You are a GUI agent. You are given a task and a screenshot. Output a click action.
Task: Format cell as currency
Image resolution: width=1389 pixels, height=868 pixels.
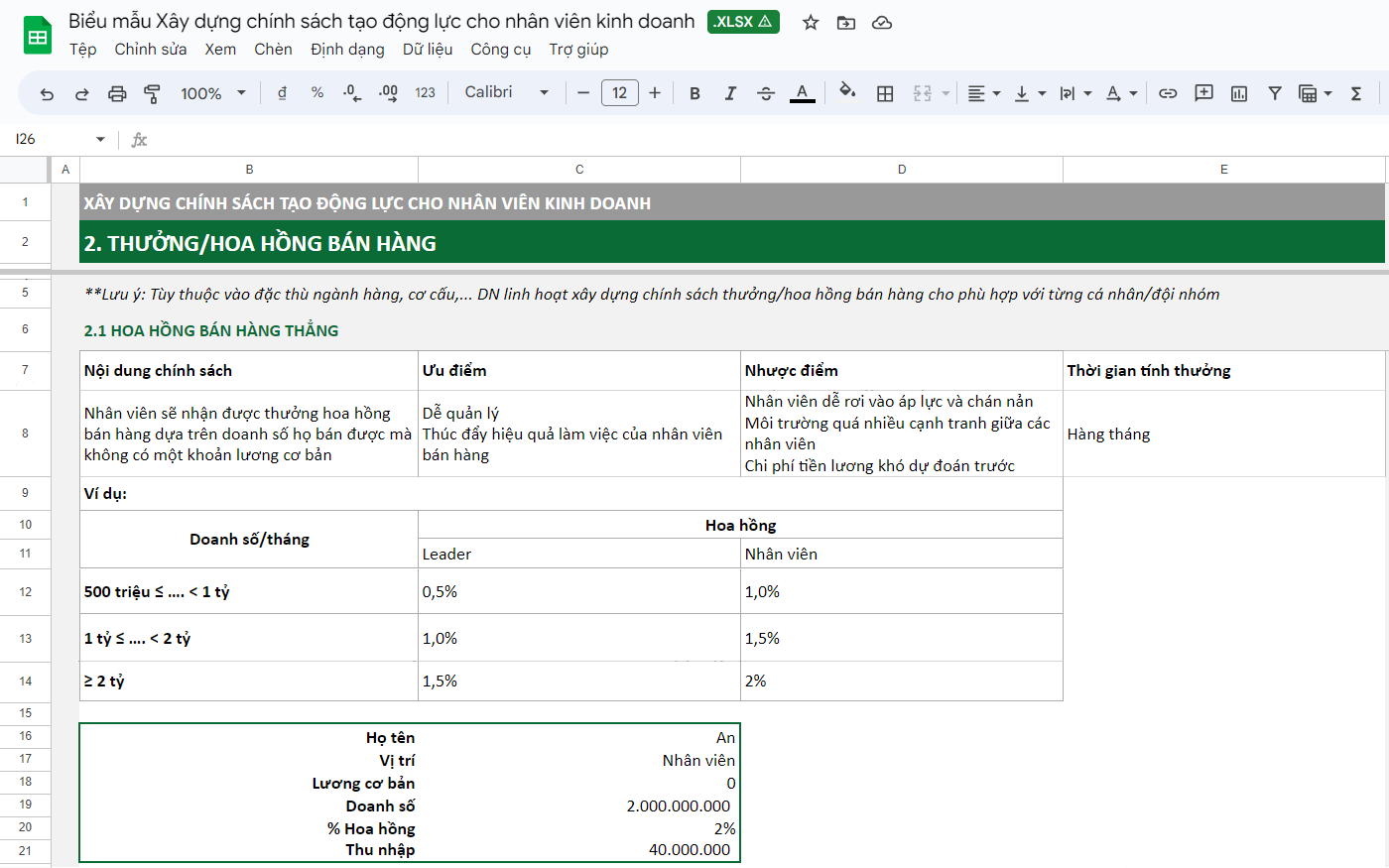tap(282, 92)
